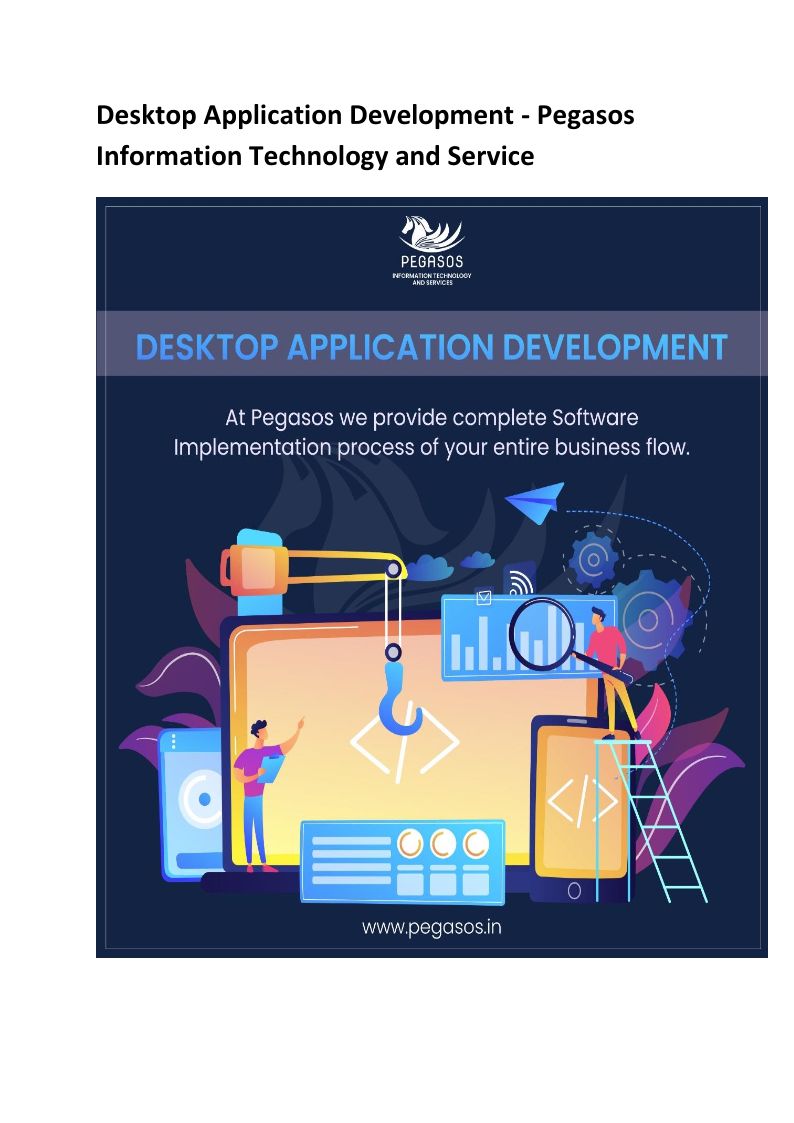Viewport: 794px width, 1123px height.
Task: Click the leftmost circular gauge on the bottom panel
Action: 412,843
